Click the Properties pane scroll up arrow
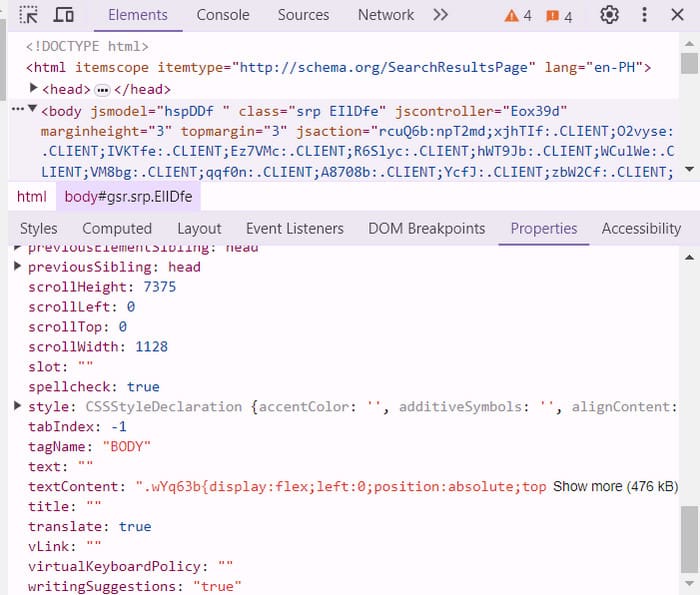The width and height of the screenshot is (700, 595). click(x=689, y=257)
